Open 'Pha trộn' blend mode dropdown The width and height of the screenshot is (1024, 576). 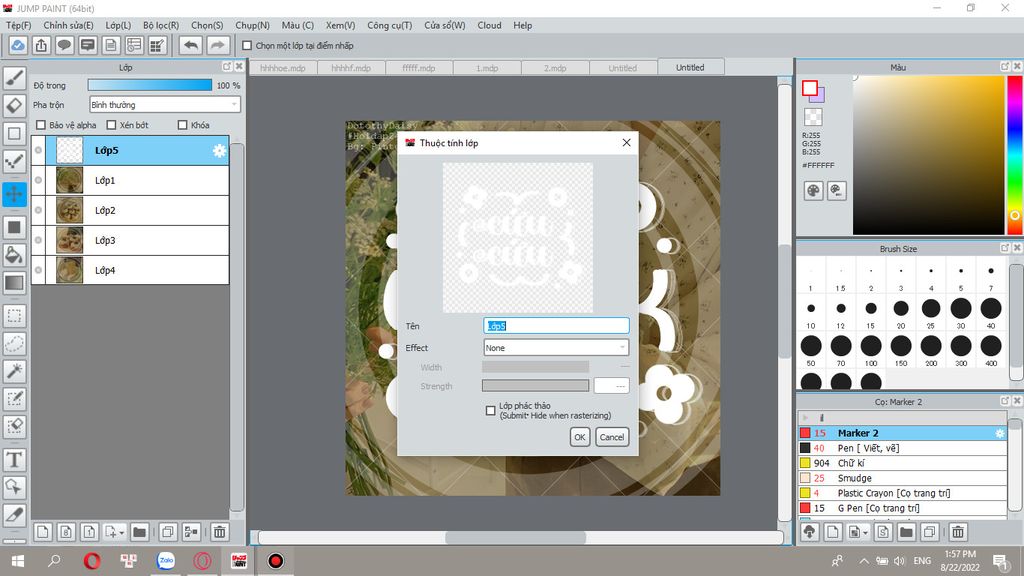pos(165,104)
